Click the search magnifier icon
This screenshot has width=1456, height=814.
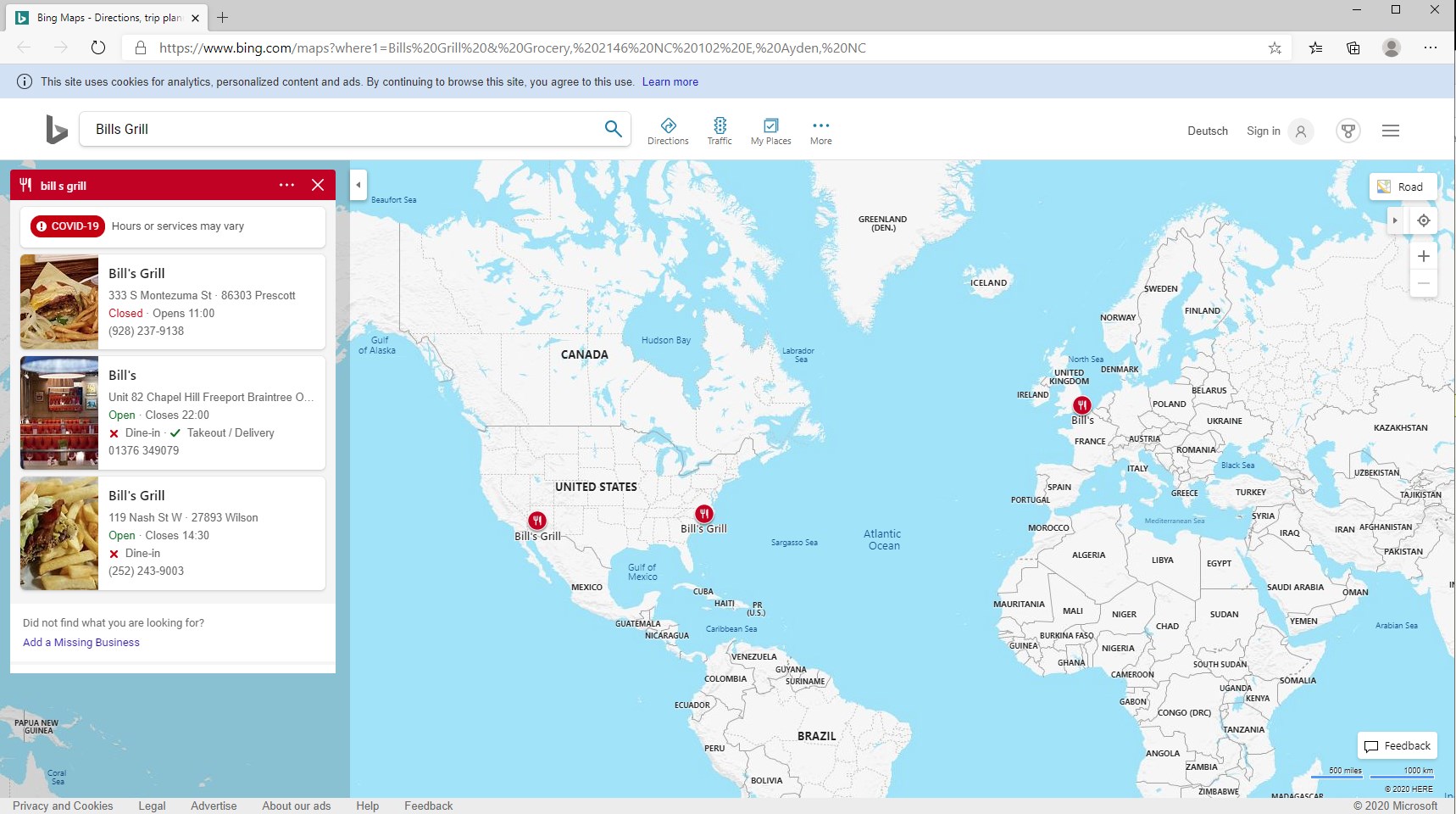click(613, 129)
